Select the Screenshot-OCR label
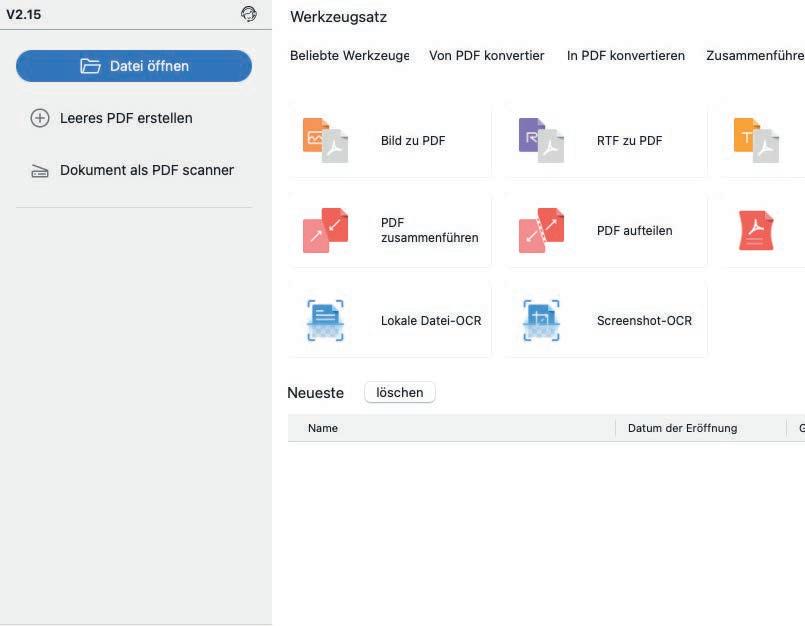The height and width of the screenshot is (626, 805). tap(644, 320)
